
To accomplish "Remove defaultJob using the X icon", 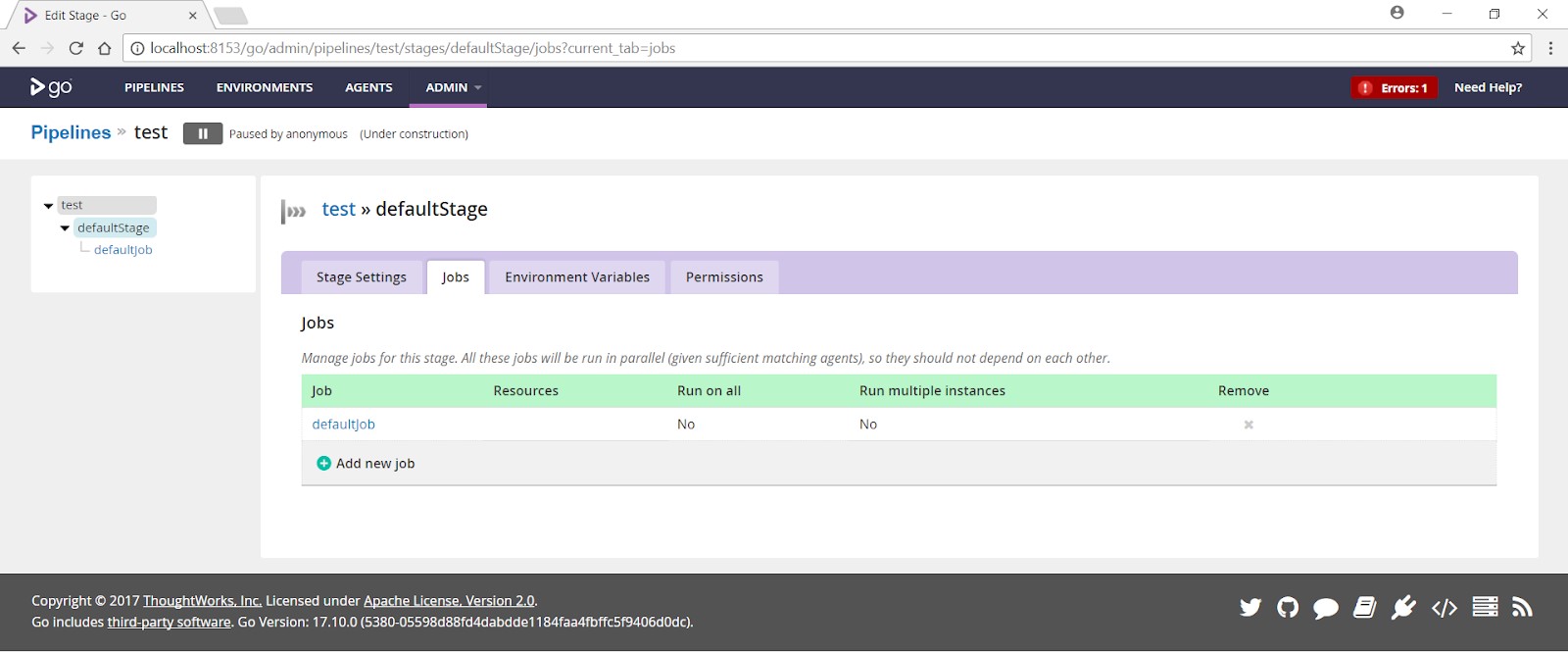I will pos(1249,425).
